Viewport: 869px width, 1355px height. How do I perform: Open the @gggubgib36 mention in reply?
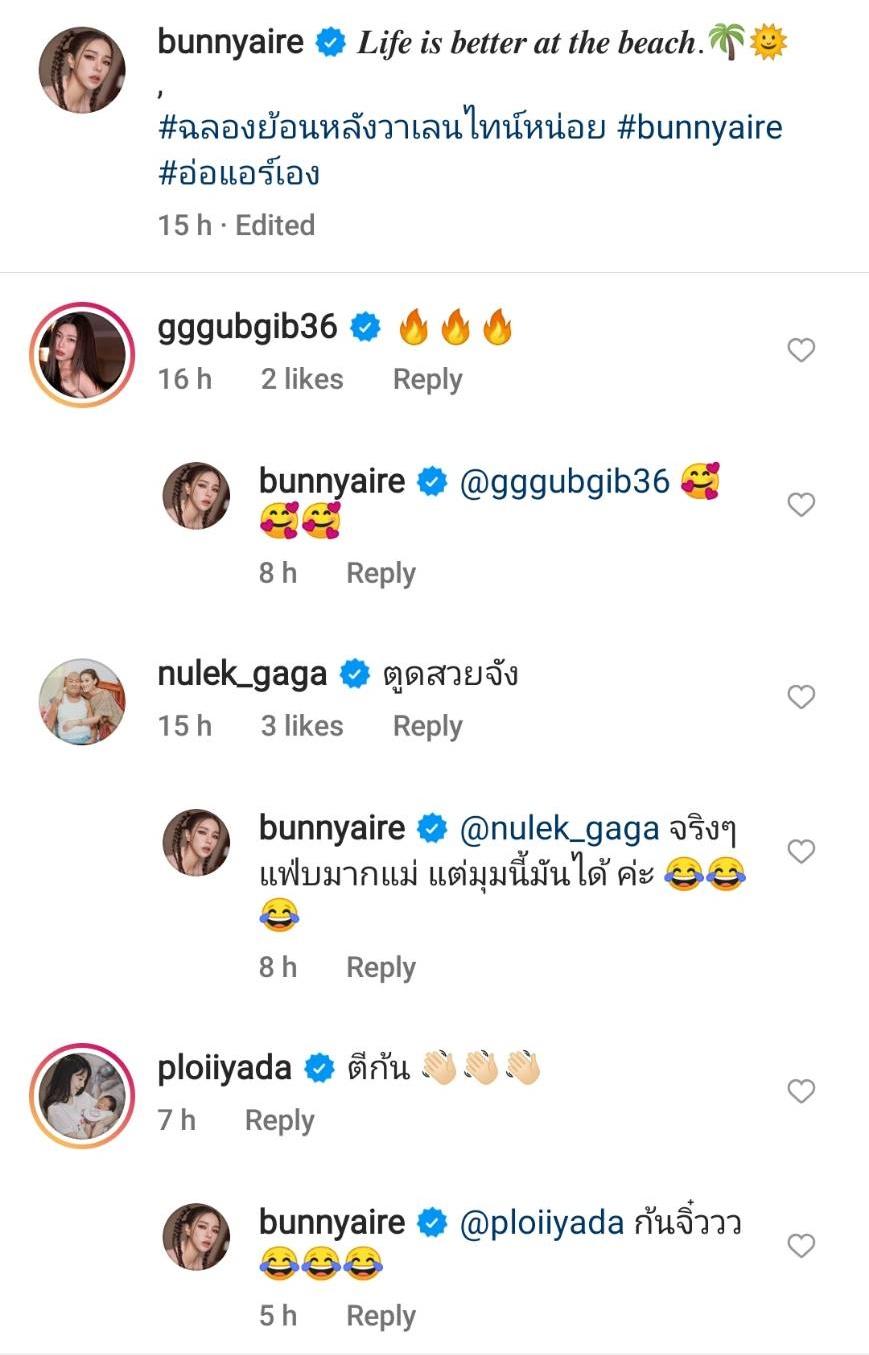click(x=564, y=481)
